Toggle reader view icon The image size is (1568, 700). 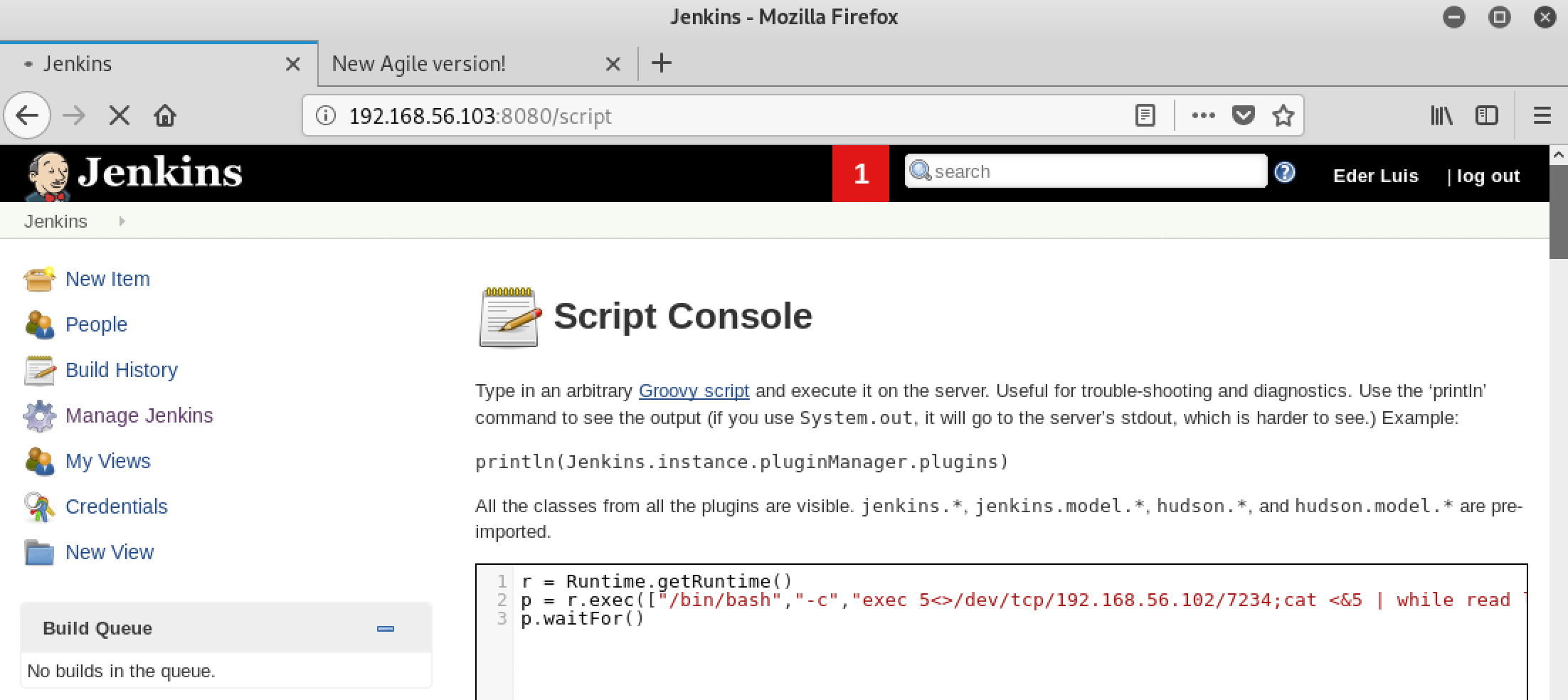[x=1145, y=115]
